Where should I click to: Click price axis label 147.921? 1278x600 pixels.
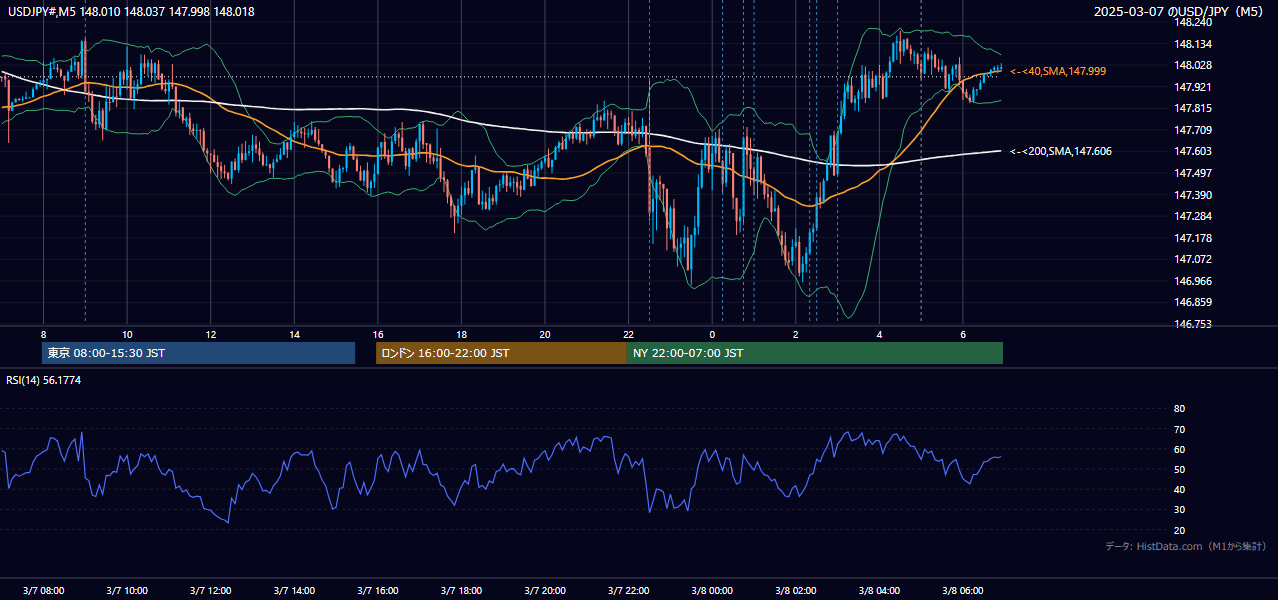pos(1194,87)
